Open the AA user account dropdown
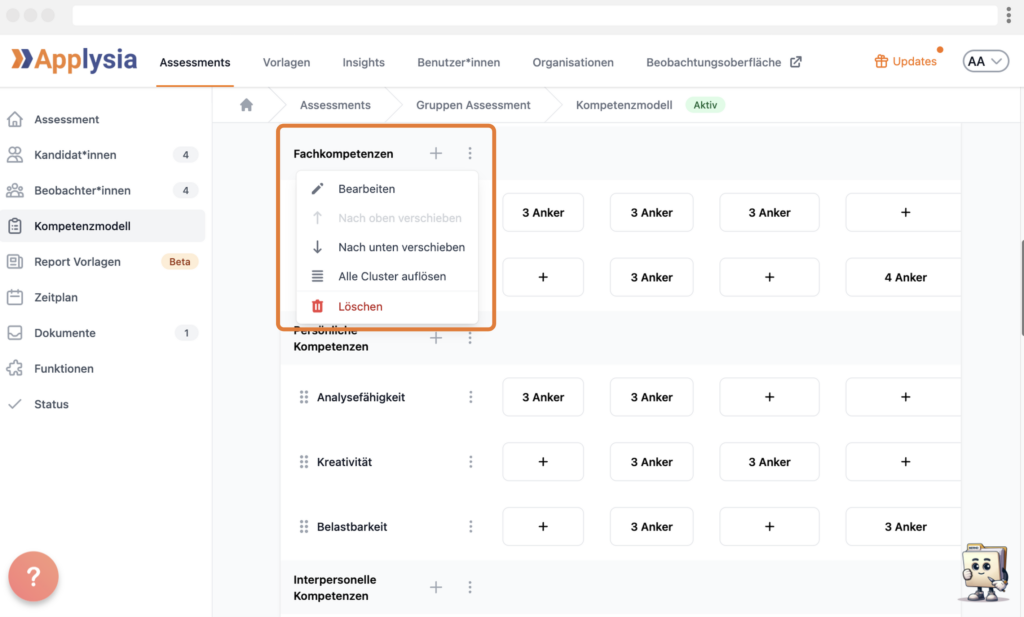The image size is (1024, 617). tap(985, 61)
